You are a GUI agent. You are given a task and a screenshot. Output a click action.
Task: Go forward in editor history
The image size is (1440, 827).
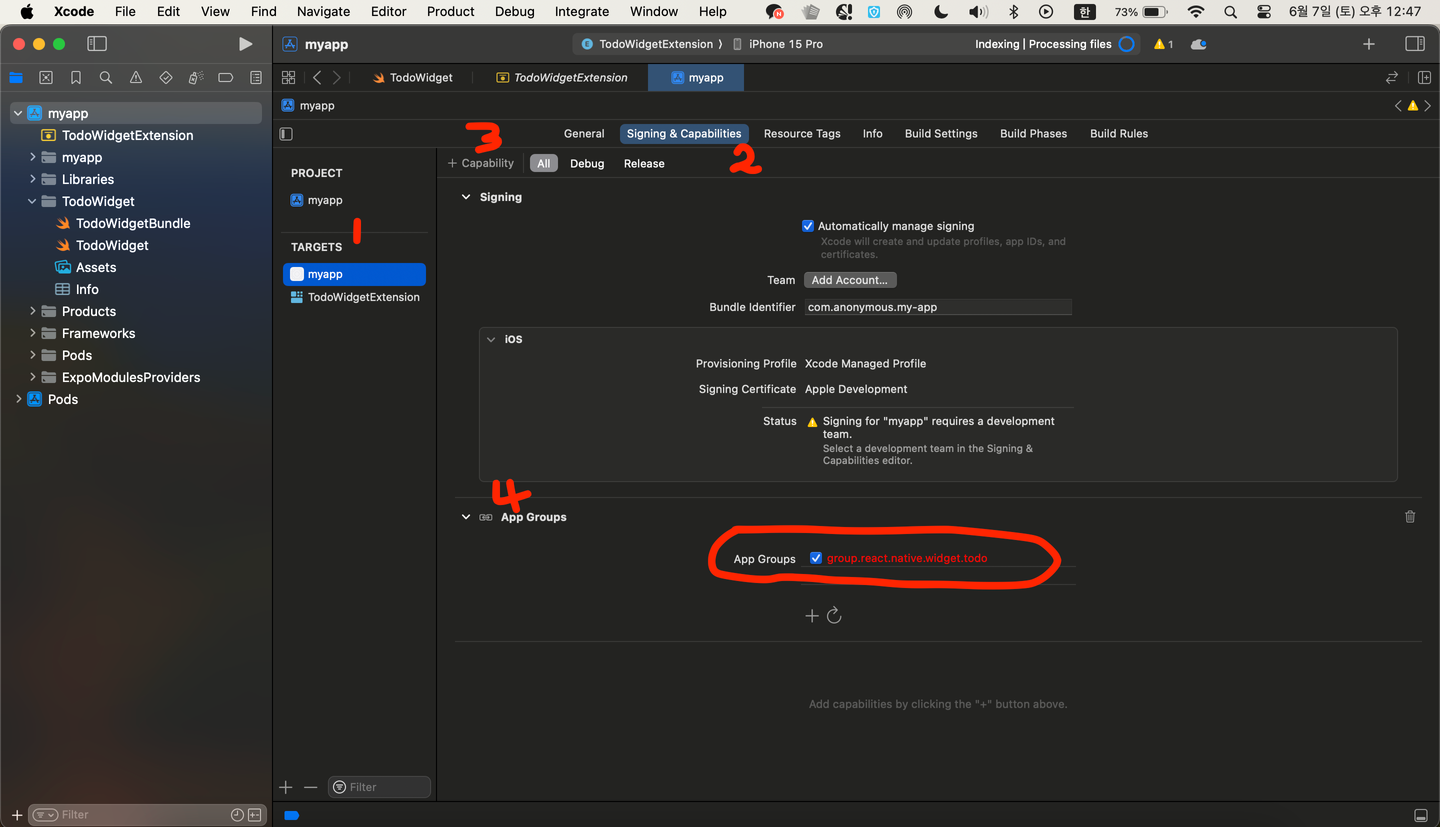coord(337,77)
